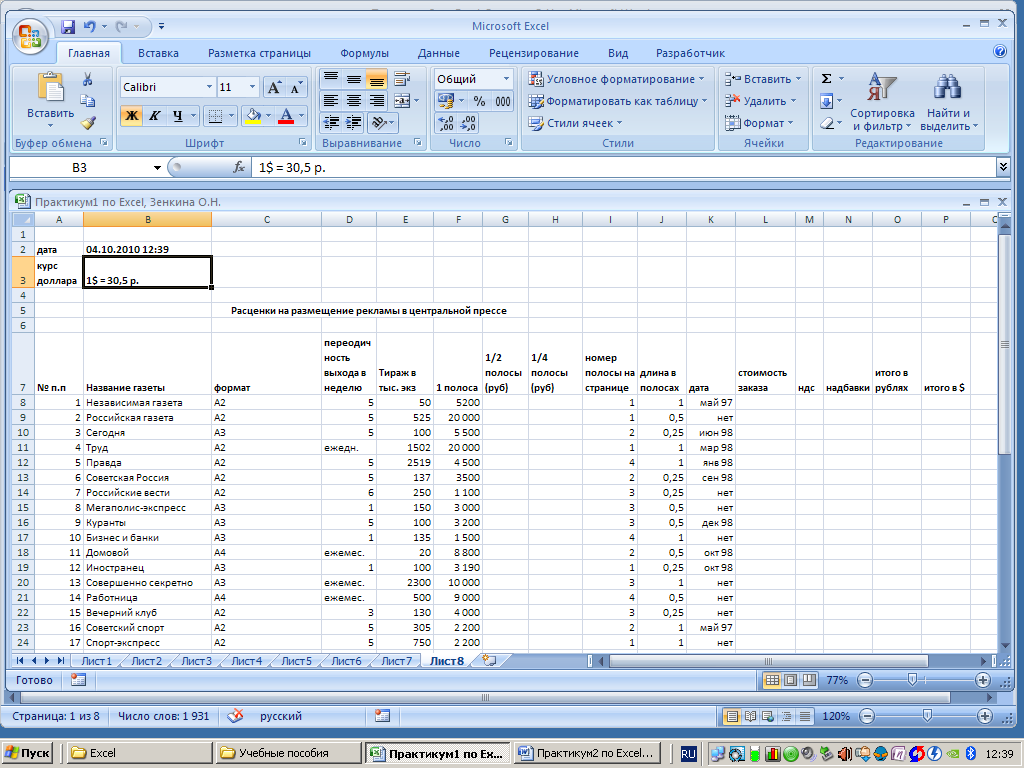The image size is (1024, 768).
Task: Click the Cut scissors icon
Action: pyautogui.click(x=88, y=79)
